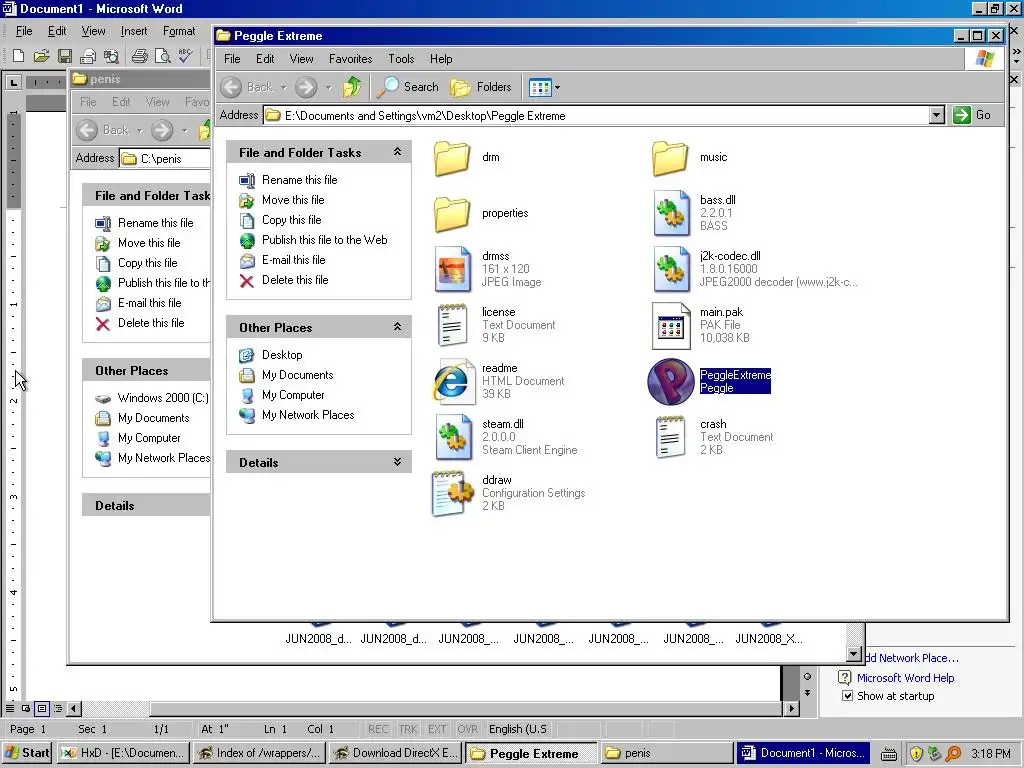
Task: Go up one folder level in Peggle Extreme
Action: tap(352, 86)
